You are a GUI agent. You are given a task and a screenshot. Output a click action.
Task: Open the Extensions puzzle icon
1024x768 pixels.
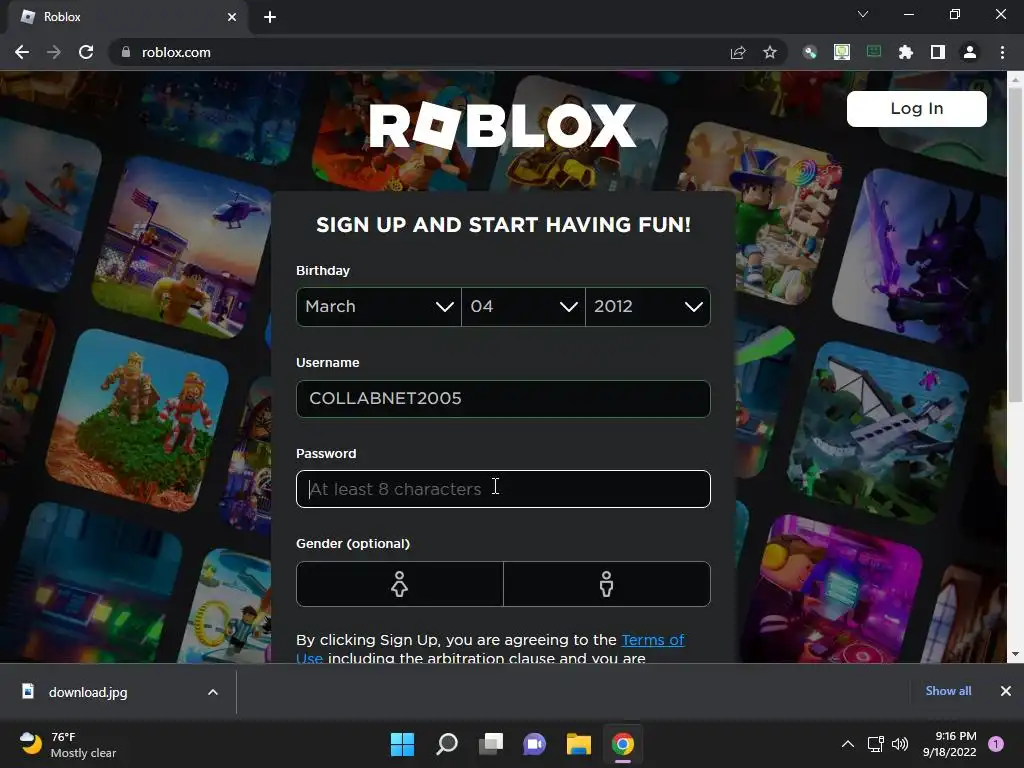905,52
